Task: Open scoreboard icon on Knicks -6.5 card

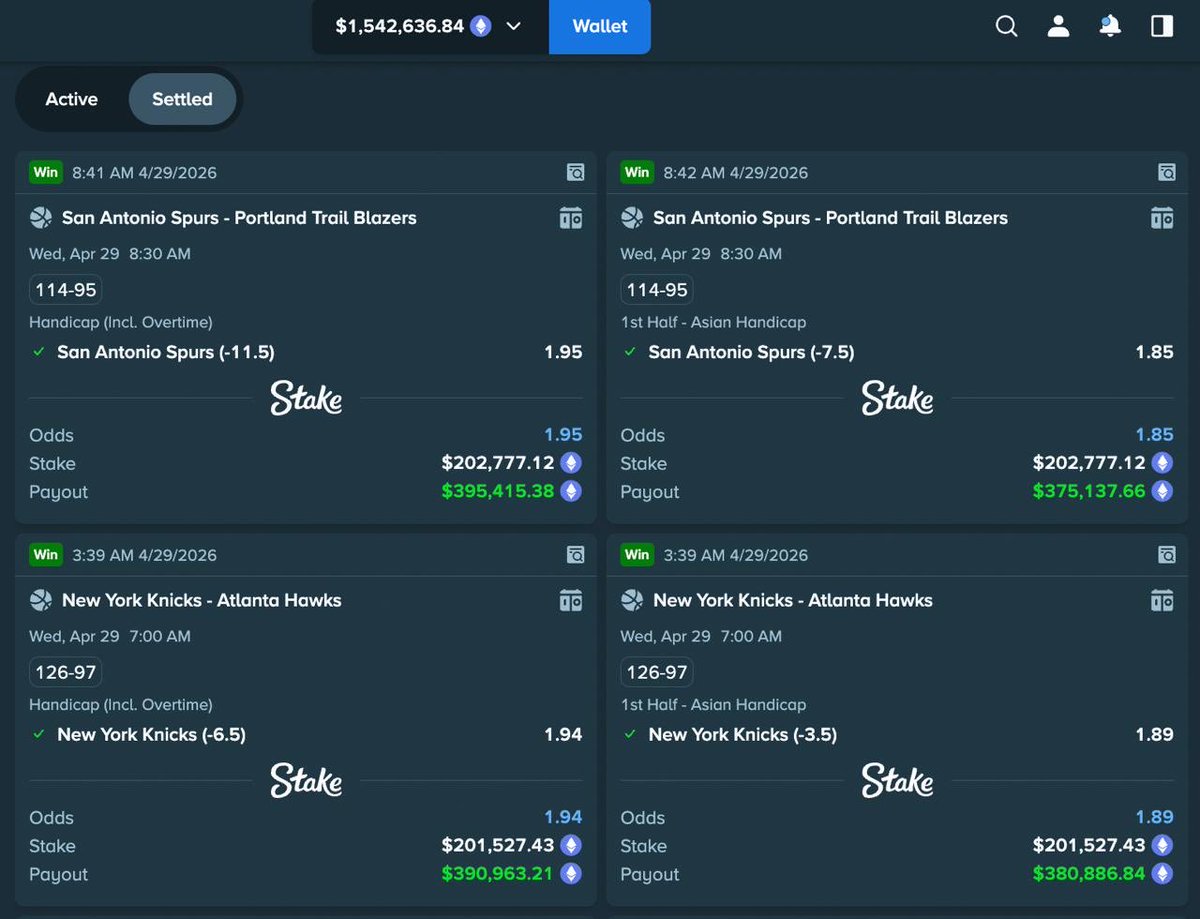Action: click(571, 600)
